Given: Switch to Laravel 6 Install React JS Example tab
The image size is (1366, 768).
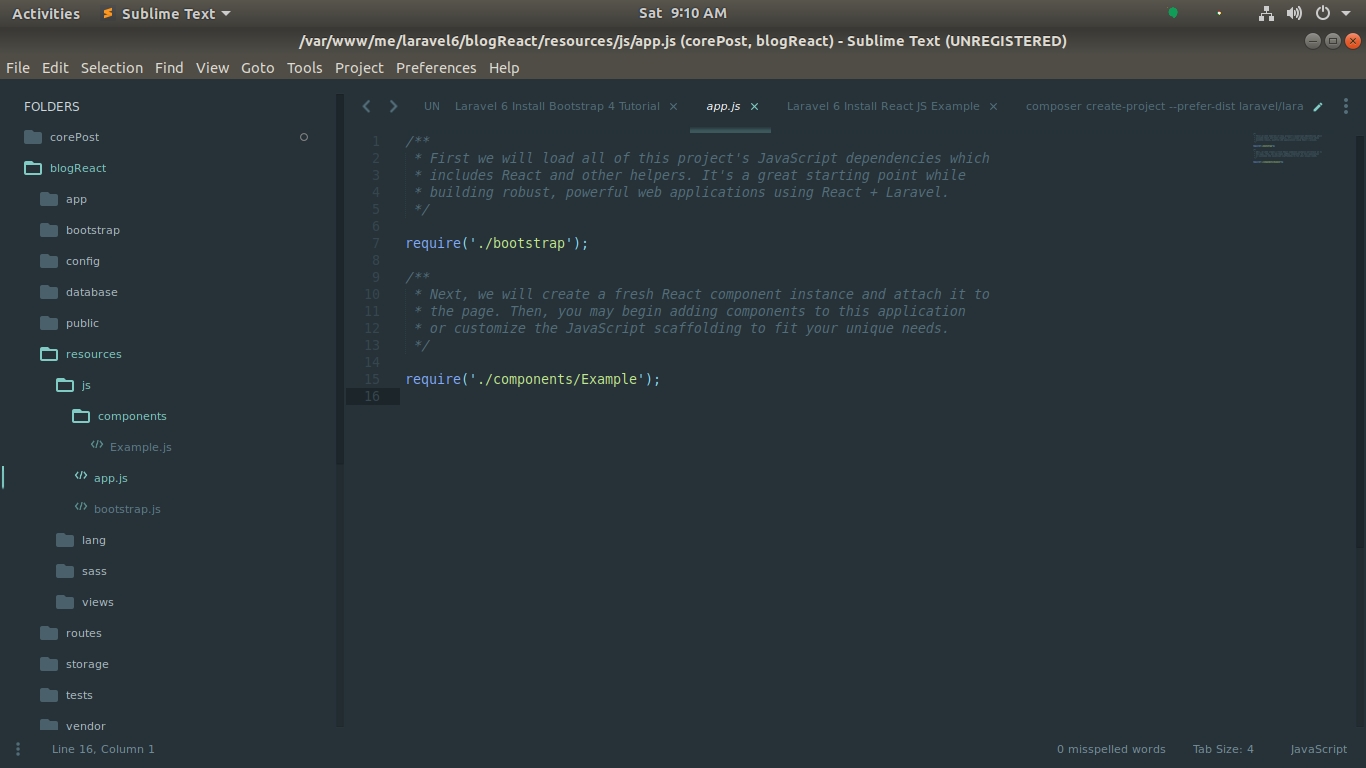Looking at the screenshot, I should point(882,106).
